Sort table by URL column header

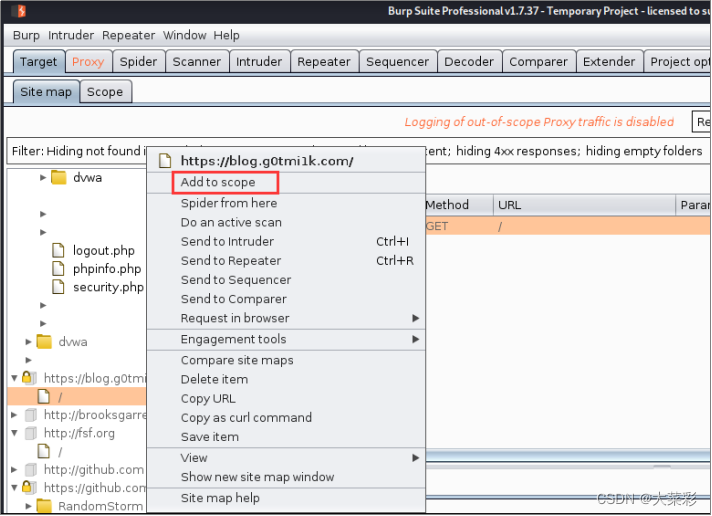coord(584,205)
